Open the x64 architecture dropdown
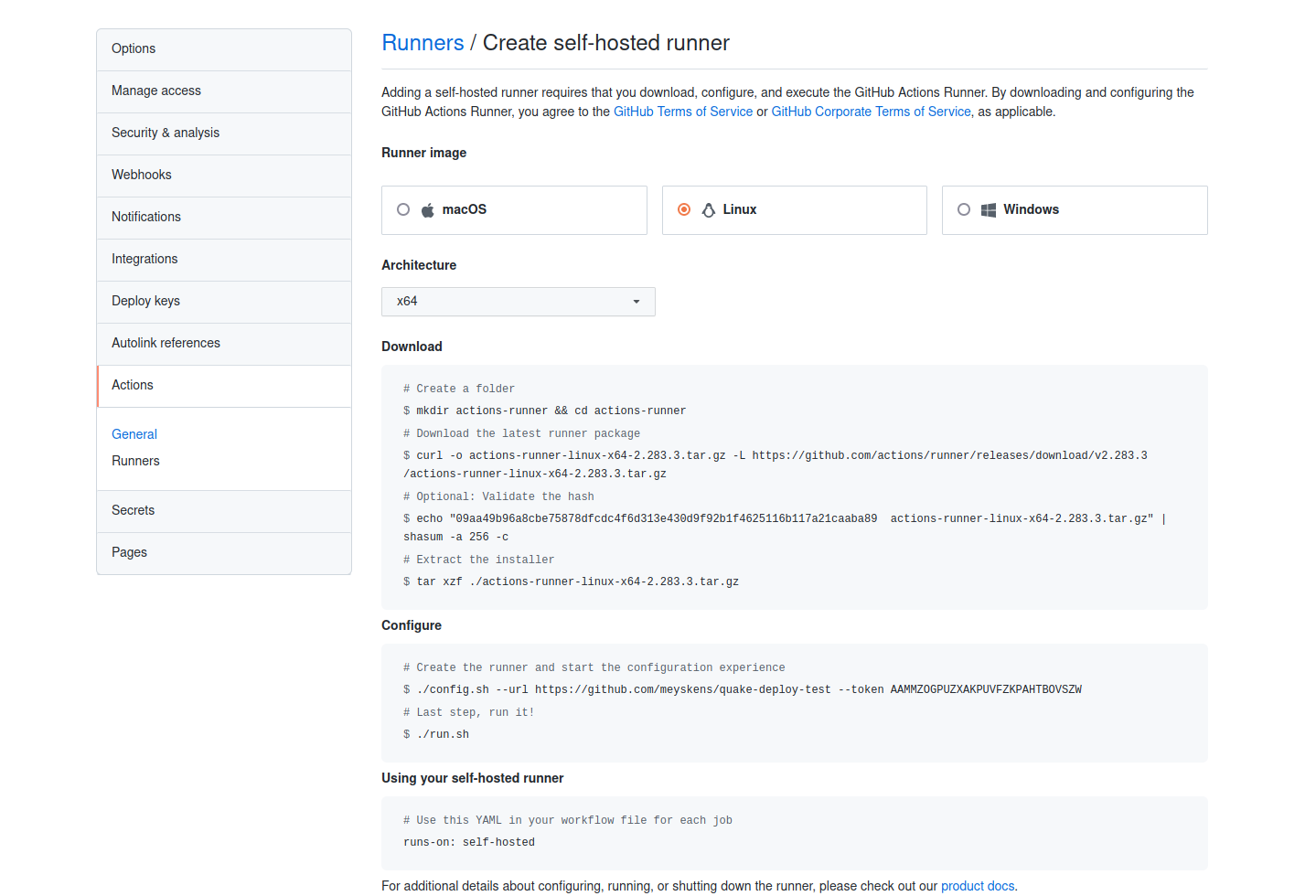Image resolution: width=1316 pixels, height=896 pixels. (519, 302)
